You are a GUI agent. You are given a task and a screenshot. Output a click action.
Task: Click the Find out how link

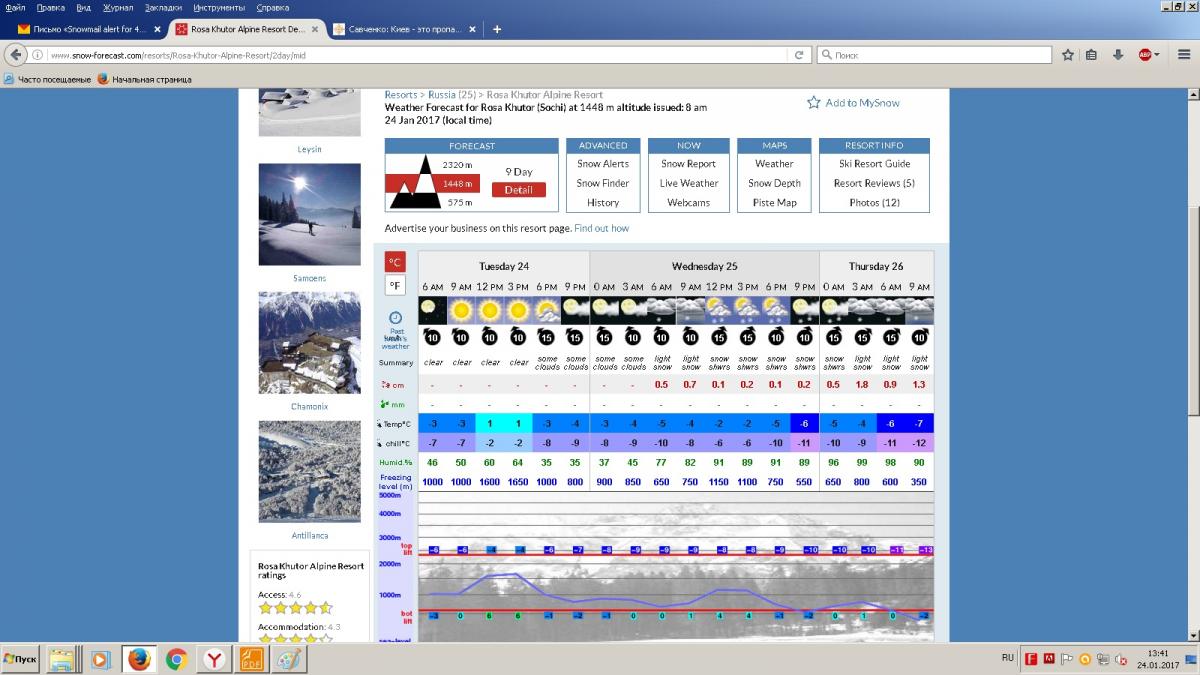(x=602, y=228)
